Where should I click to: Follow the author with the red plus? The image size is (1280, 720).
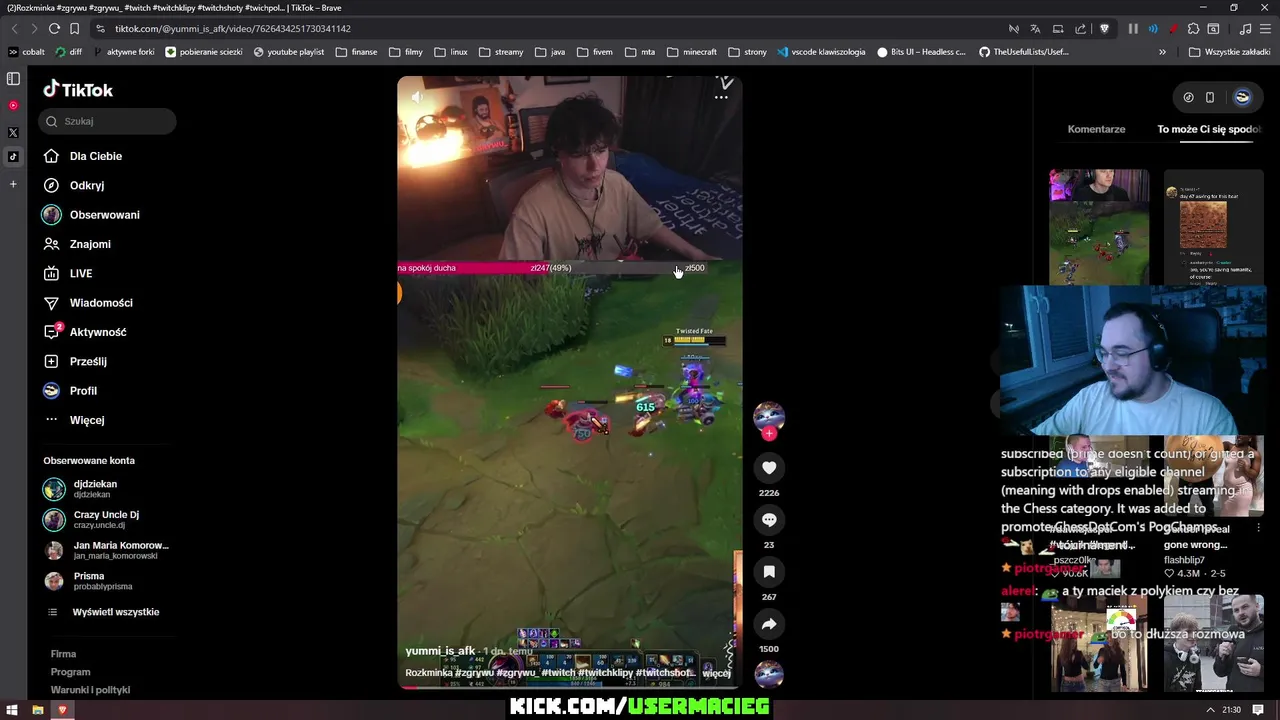[769, 433]
